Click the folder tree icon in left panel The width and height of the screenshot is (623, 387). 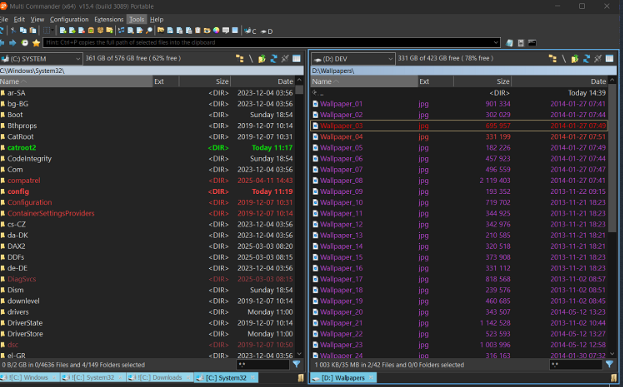[x=240, y=58]
